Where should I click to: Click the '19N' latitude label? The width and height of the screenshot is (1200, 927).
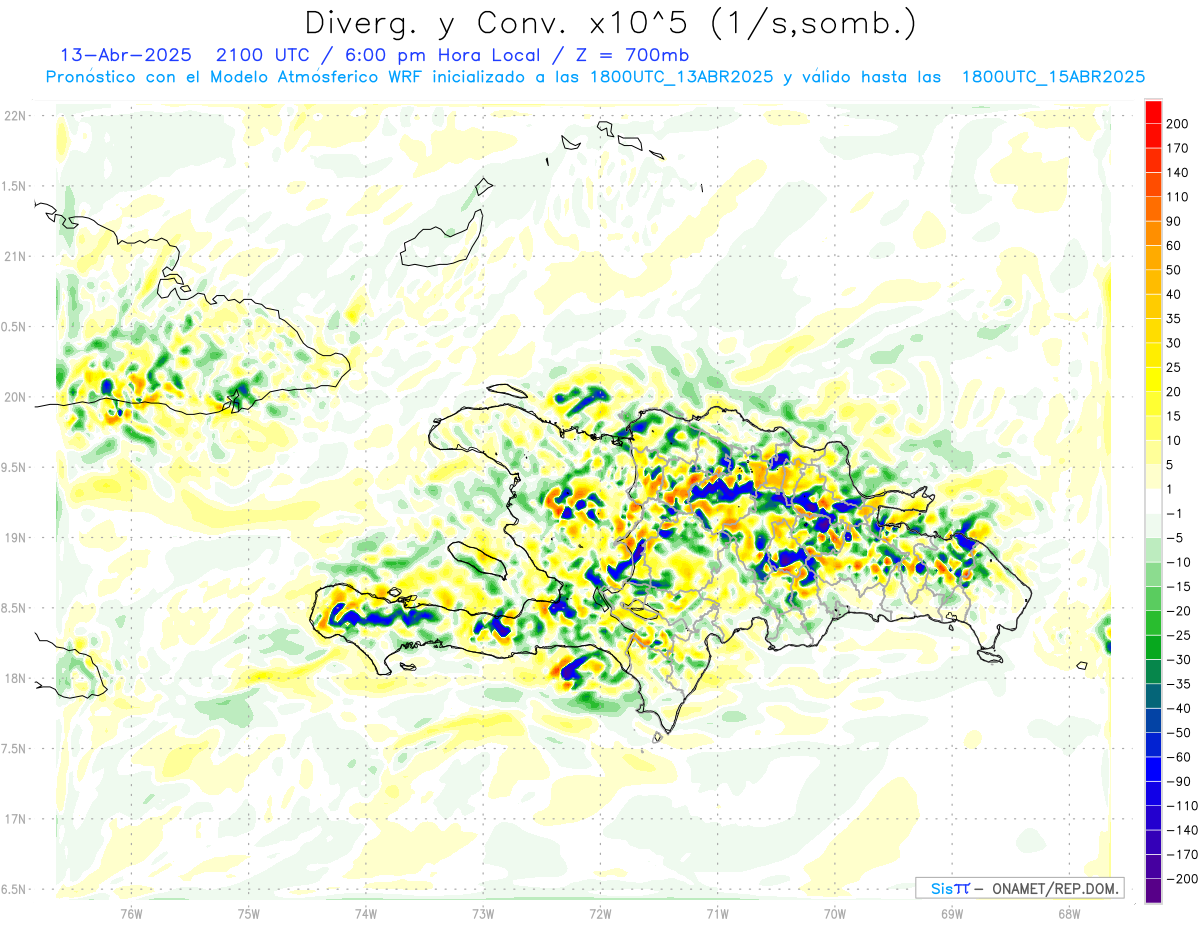coord(14,538)
